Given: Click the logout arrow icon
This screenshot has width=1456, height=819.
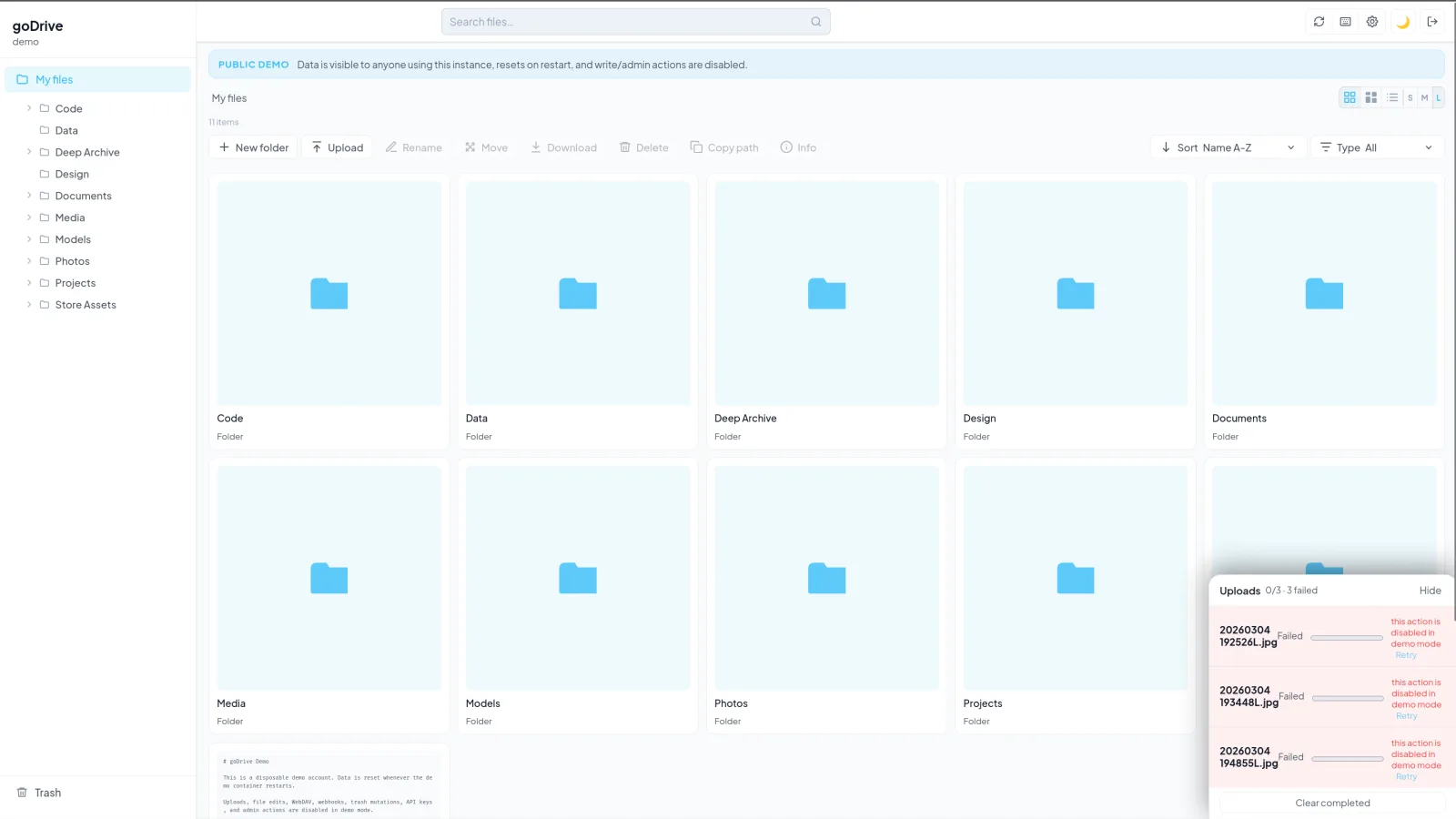Looking at the screenshot, I should [1432, 22].
